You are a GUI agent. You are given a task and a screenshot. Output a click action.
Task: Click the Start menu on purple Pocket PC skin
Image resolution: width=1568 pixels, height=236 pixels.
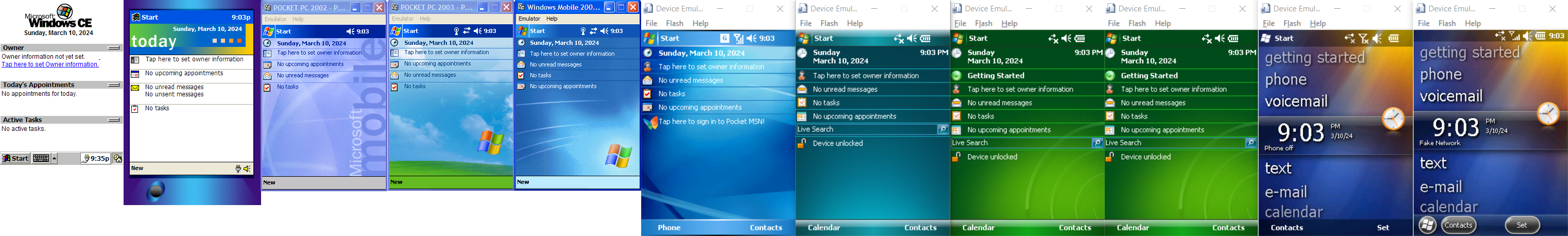pos(146,17)
